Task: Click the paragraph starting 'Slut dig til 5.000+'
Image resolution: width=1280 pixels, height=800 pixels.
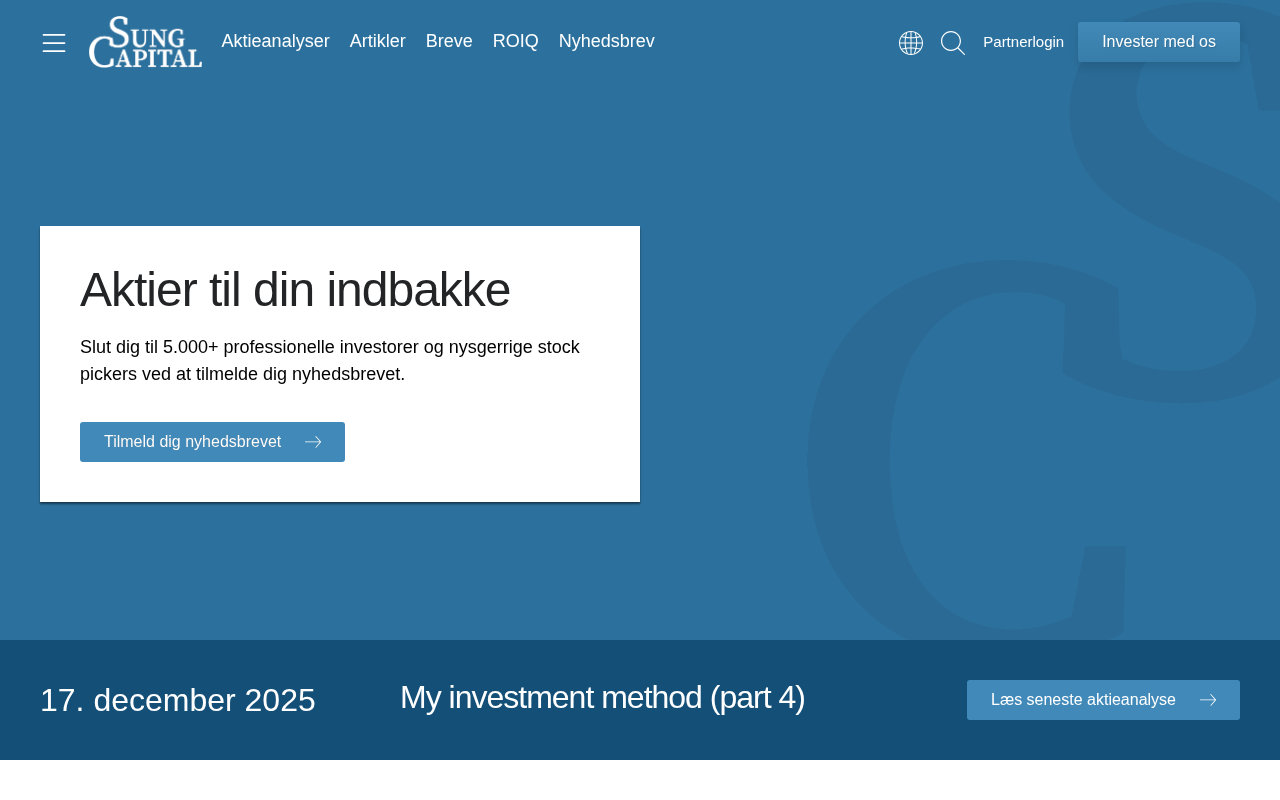Action: pyautogui.click(x=330, y=361)
